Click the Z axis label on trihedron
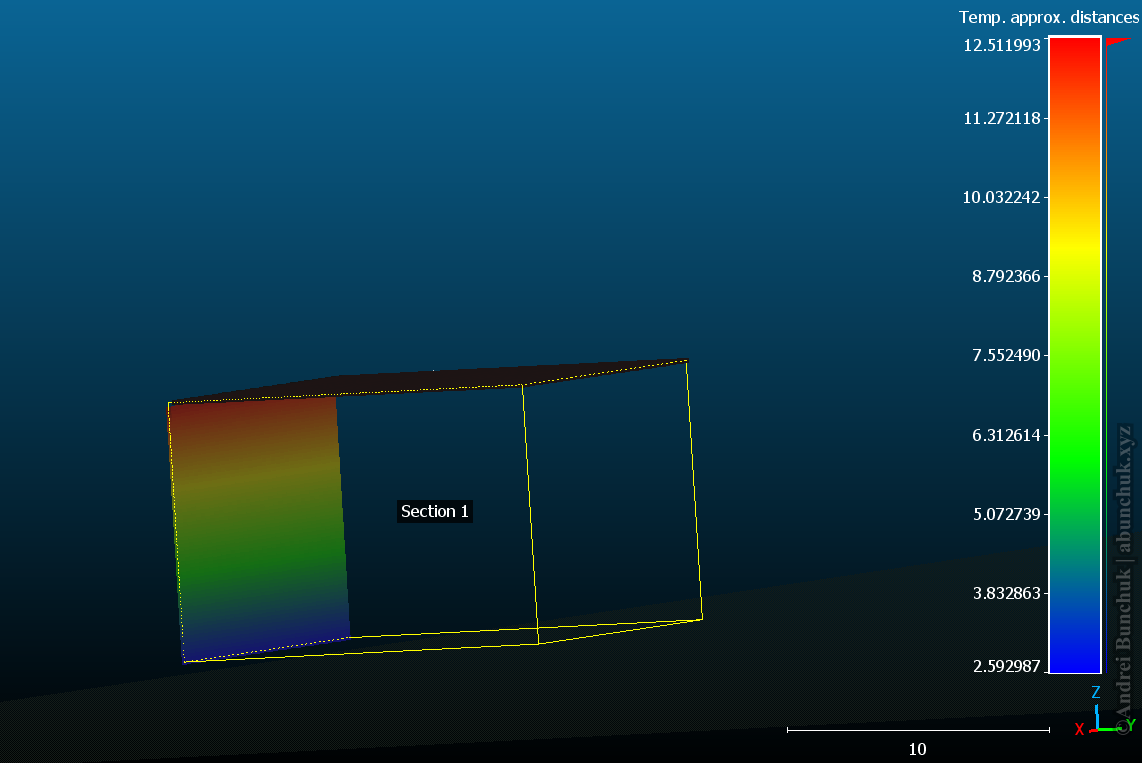The height and width of the screenshot is (763, 1142). (x=1096, y=693)
